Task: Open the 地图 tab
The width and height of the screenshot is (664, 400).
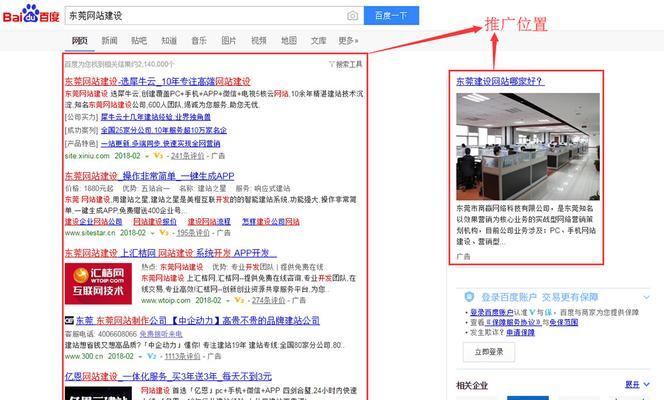Action: tap(289, 41)
